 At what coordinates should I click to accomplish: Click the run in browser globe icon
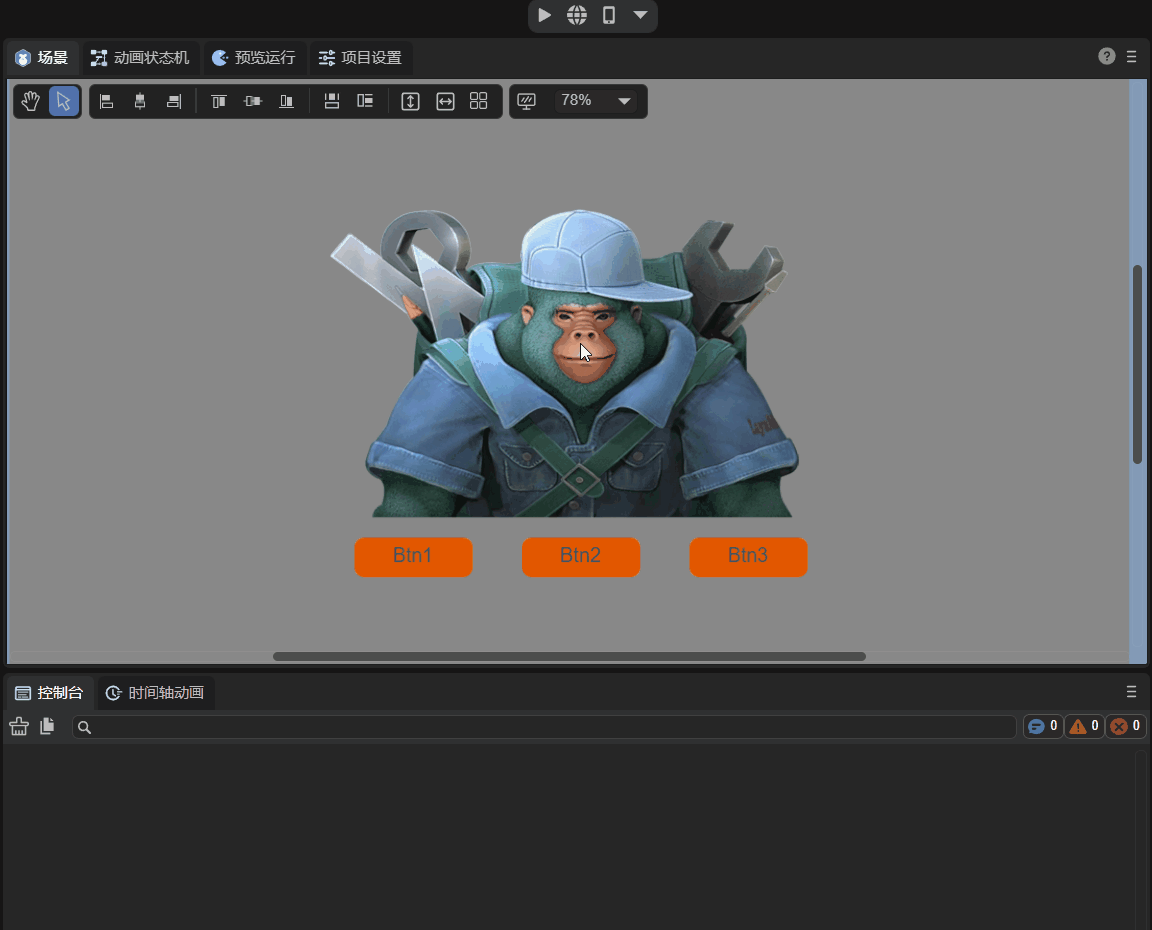point(577,15)
